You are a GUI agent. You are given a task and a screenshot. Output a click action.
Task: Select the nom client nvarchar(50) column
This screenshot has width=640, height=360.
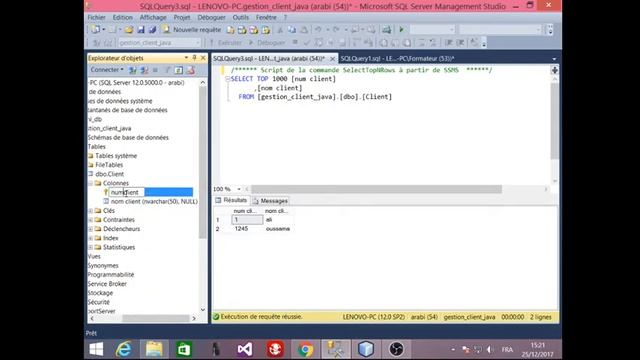pos(154,201)
